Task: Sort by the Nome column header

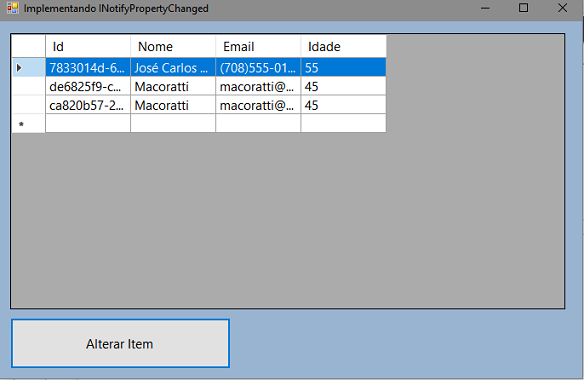Action: 173,46
